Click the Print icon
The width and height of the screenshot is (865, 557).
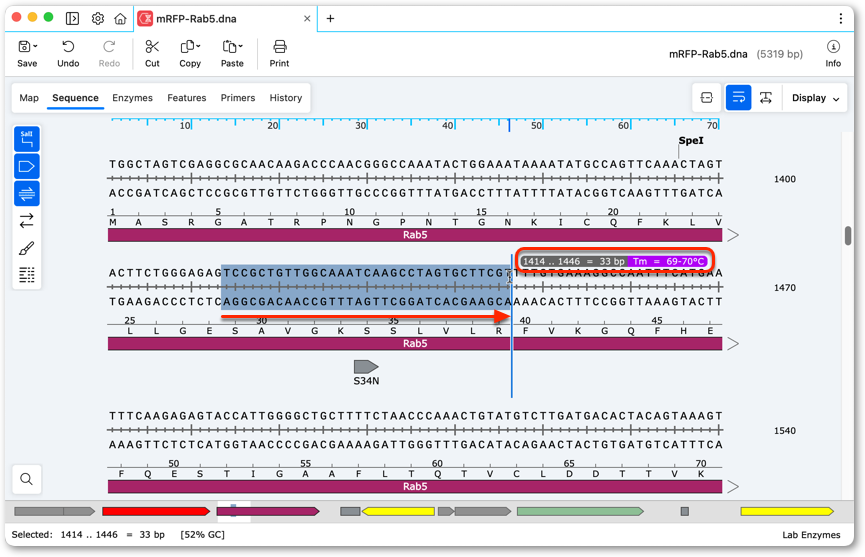280,47
